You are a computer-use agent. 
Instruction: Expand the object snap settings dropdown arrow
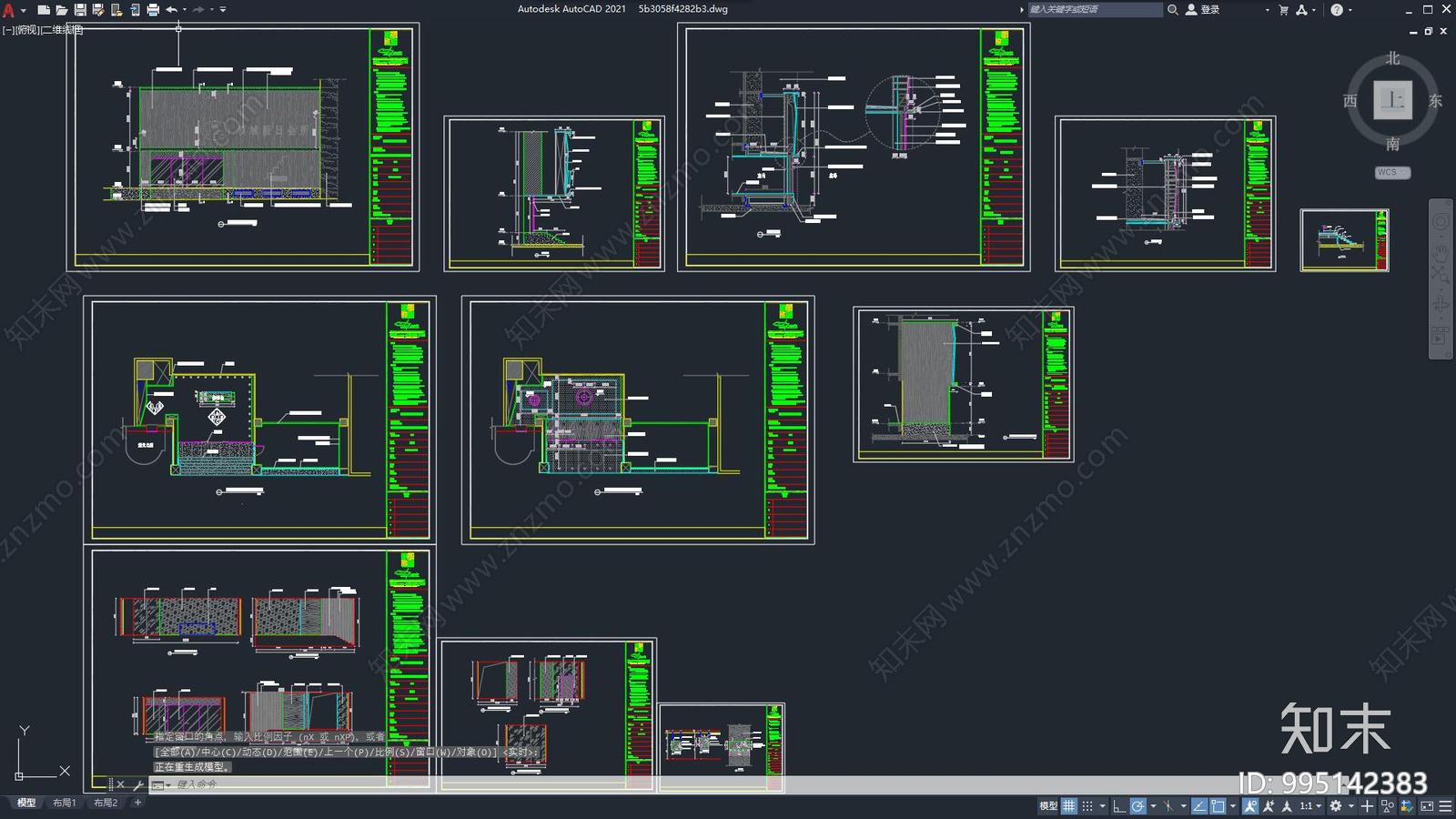1233,806
